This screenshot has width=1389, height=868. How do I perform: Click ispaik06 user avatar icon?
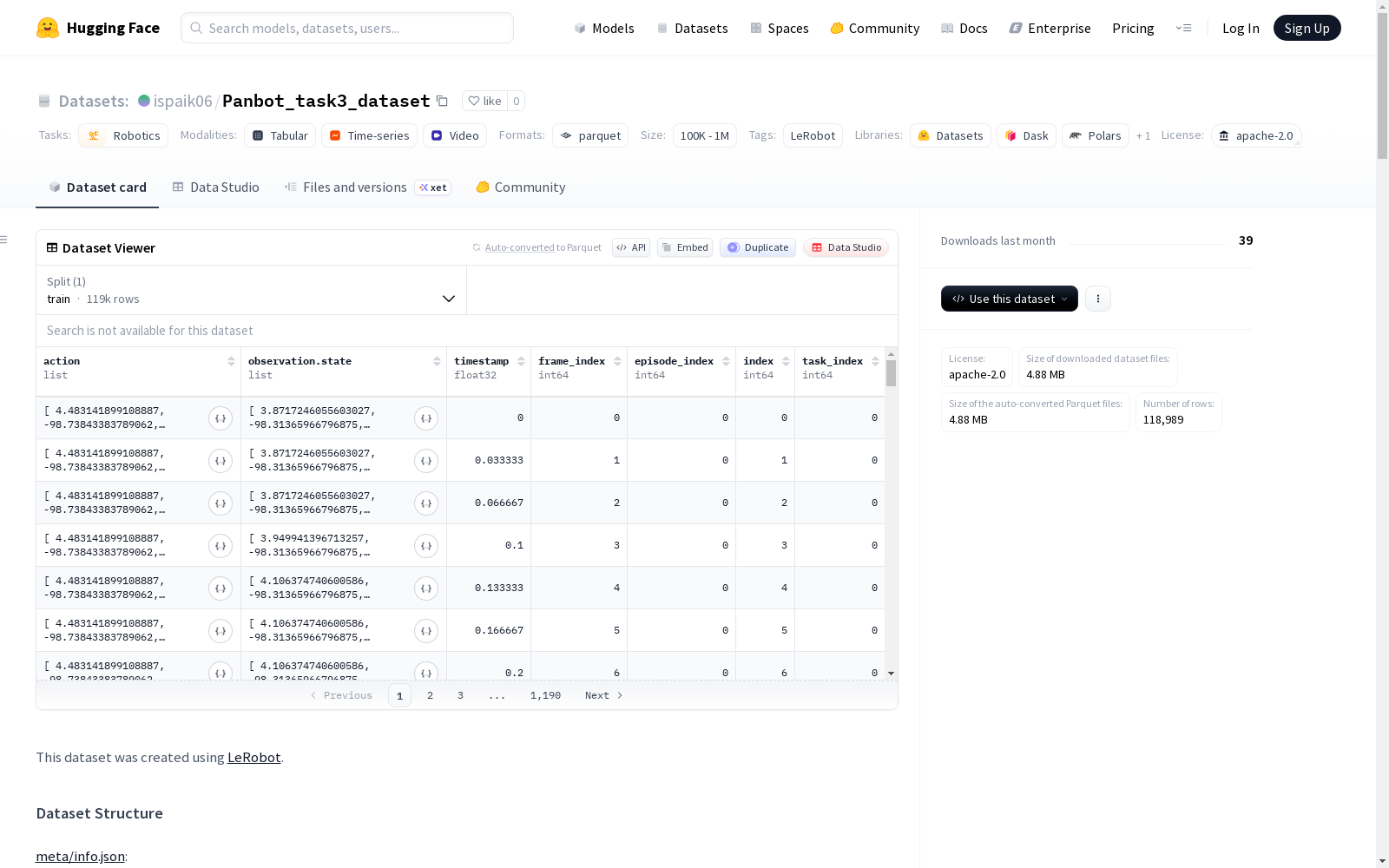(x=144, y=101)
